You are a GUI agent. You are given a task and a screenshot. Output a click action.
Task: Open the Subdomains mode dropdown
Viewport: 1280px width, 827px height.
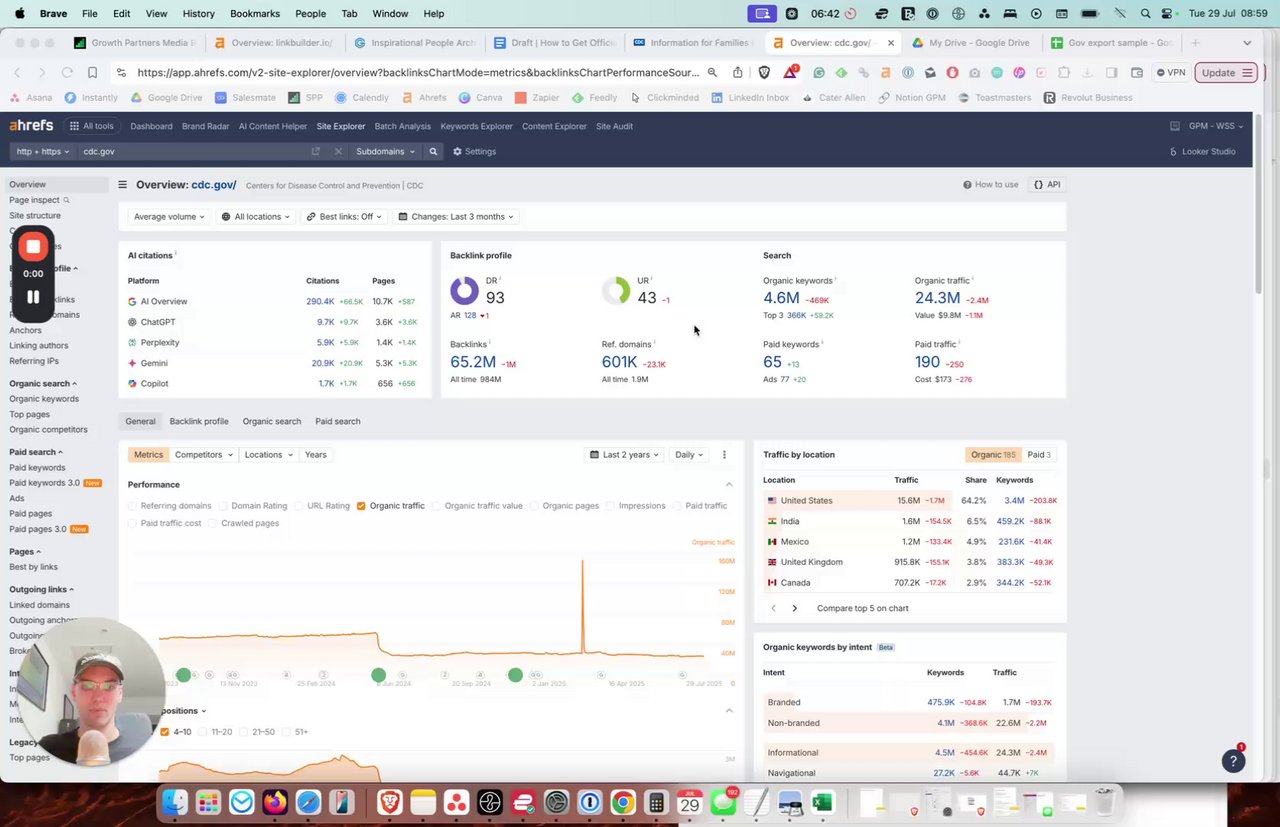(x=385, y=152)
